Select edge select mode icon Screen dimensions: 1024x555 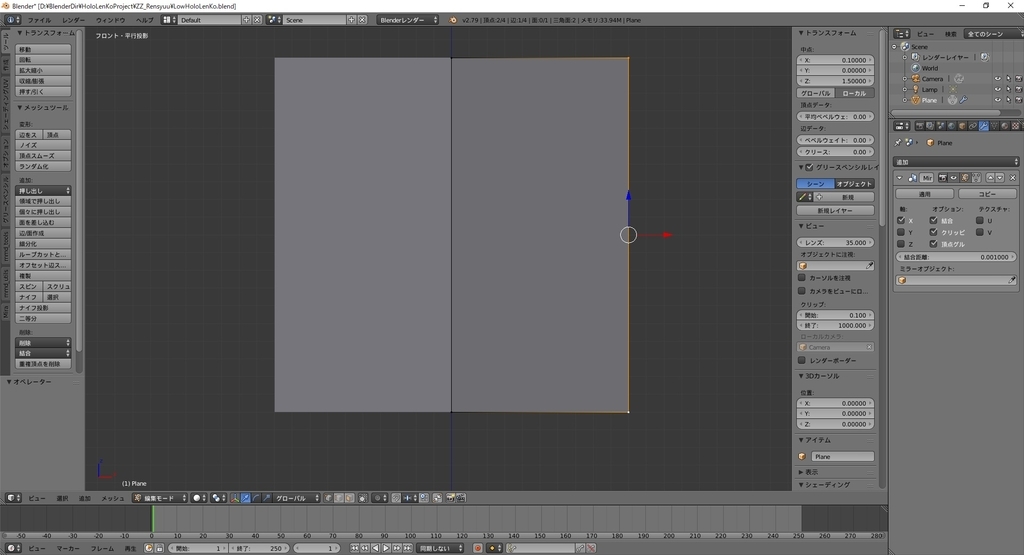(339, 498)
